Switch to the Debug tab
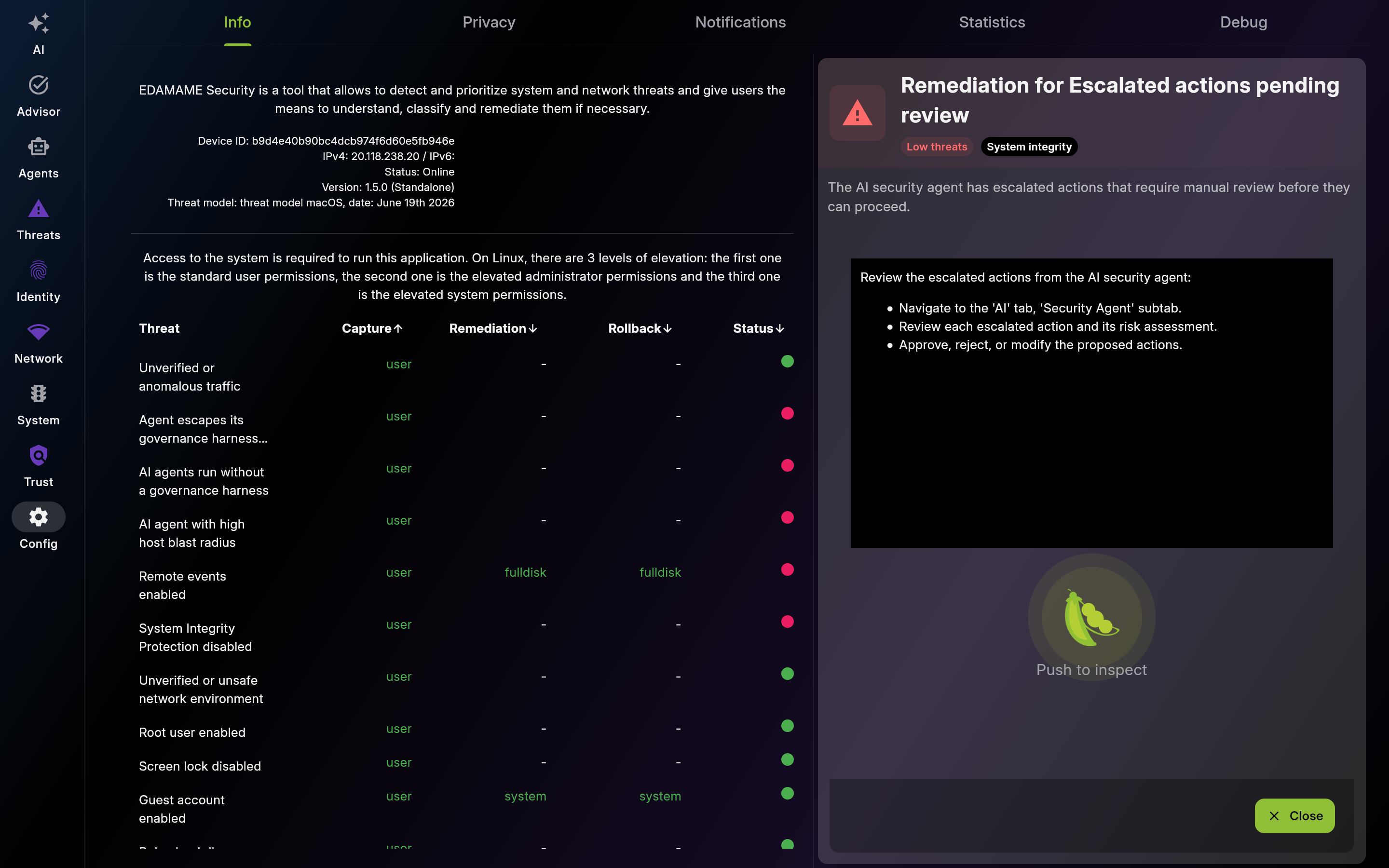 (x=1243, y=22)
